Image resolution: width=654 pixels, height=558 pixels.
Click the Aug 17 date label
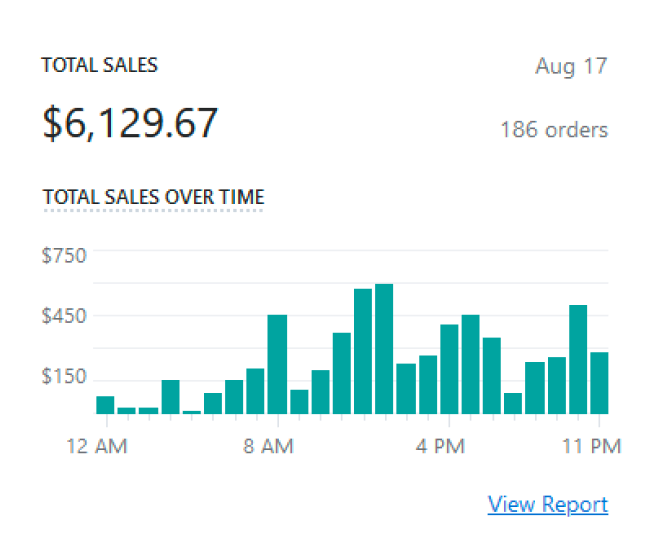click(x=571, y=67)
